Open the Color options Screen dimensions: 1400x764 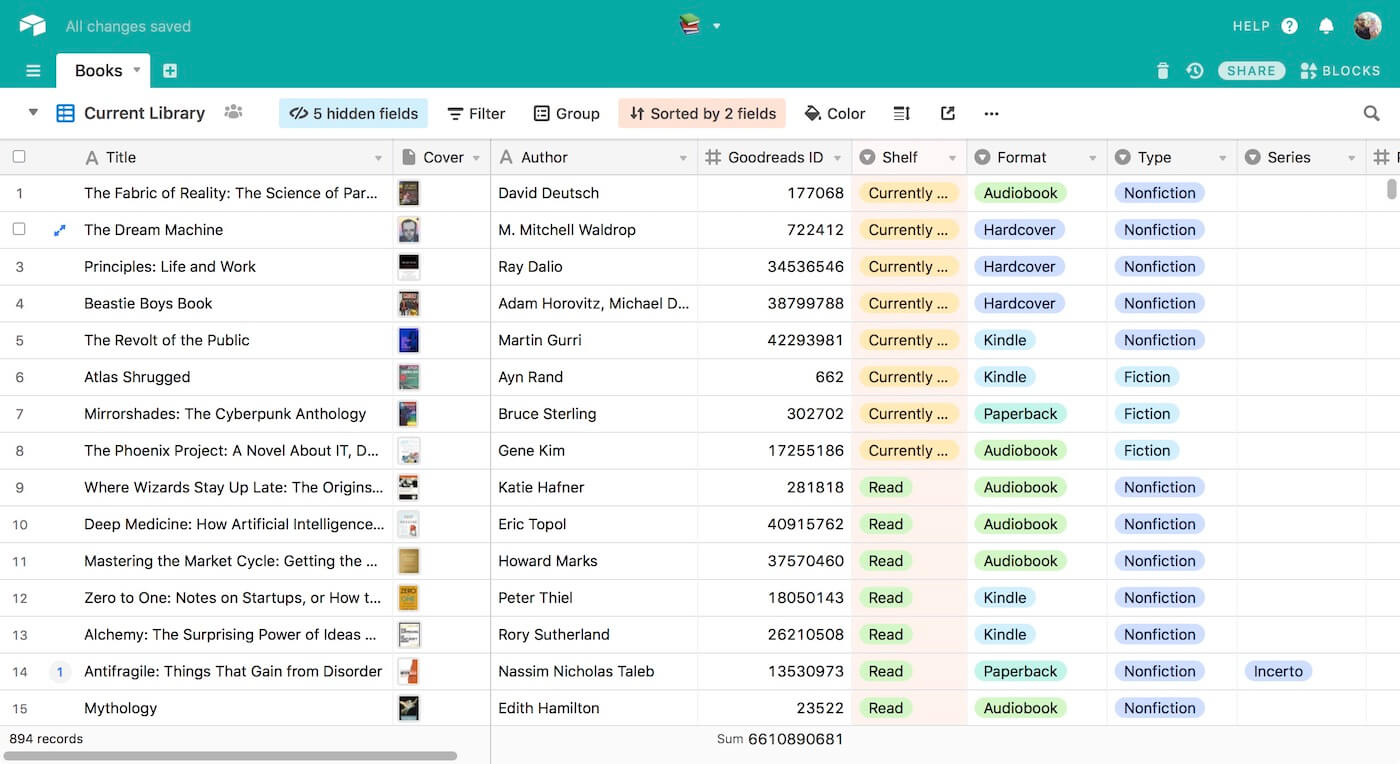point(834,113)
